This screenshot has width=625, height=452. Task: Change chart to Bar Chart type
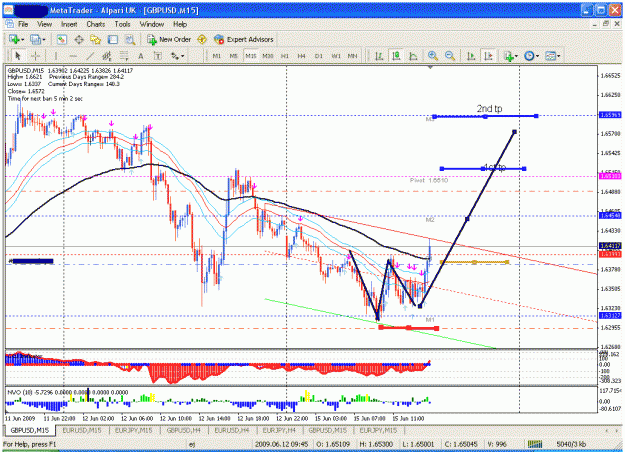click(x=379, y=56)
